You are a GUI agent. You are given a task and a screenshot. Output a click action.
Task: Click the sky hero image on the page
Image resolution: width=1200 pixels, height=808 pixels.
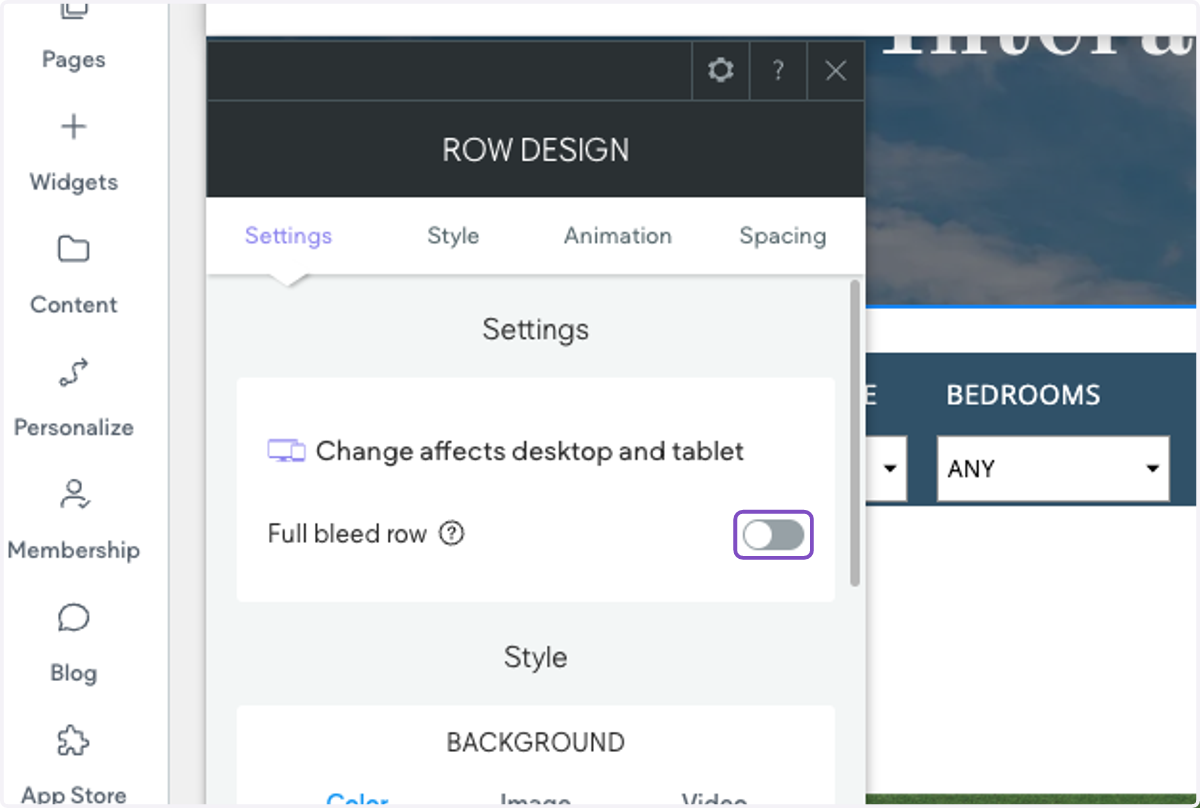pyautogui.click(x=1032, y=170)
